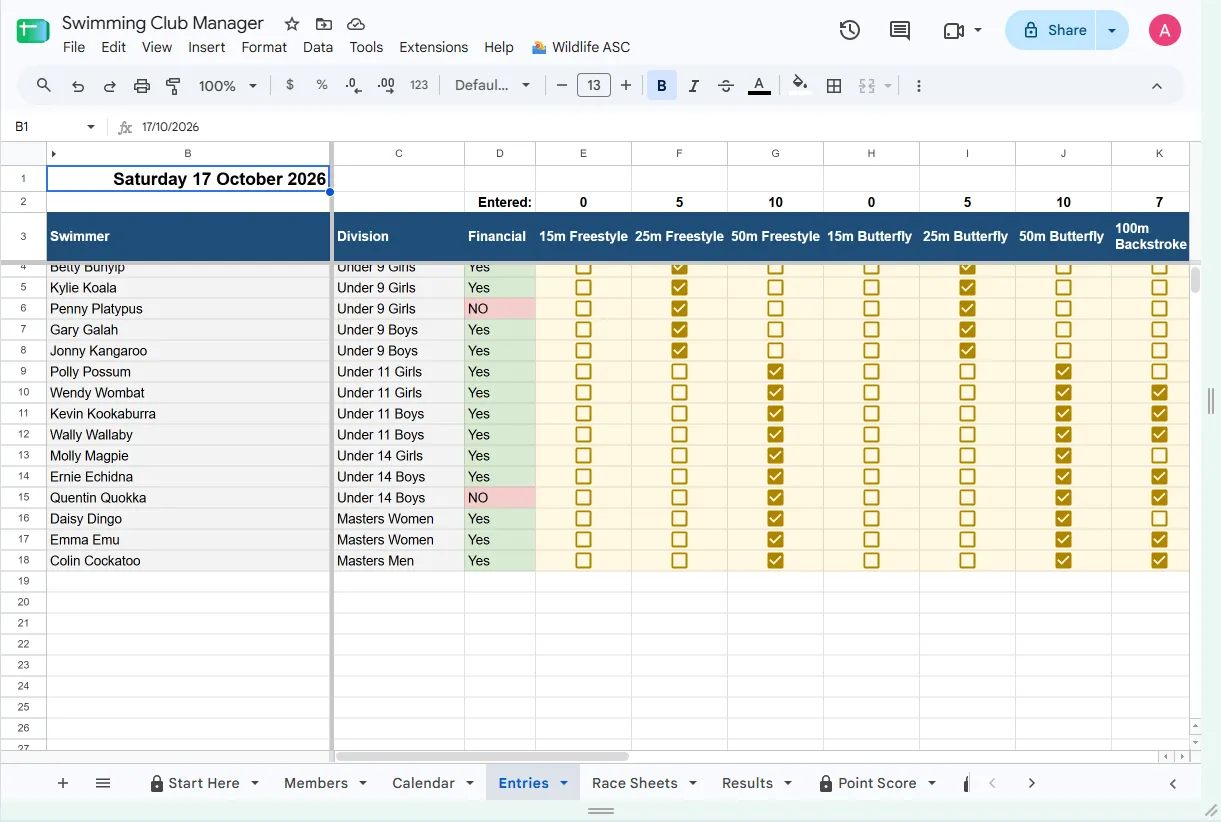The width and height of the screenshot is (1221, 822).
Task: Decrease decimal places icon
Action: (x=354, y=86)
